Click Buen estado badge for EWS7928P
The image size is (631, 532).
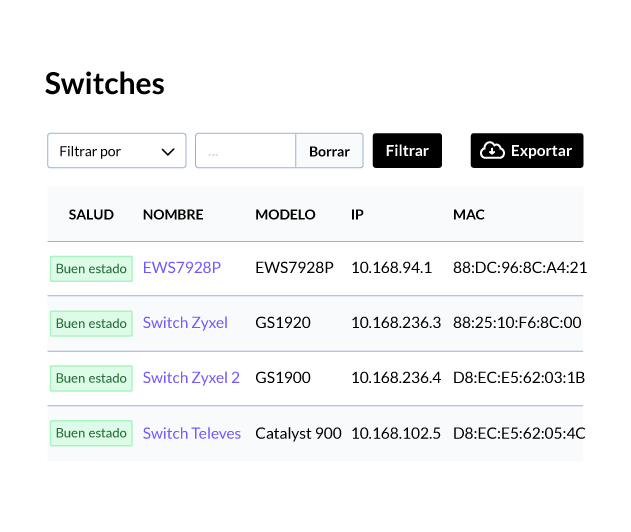click(x=91, y=269)
